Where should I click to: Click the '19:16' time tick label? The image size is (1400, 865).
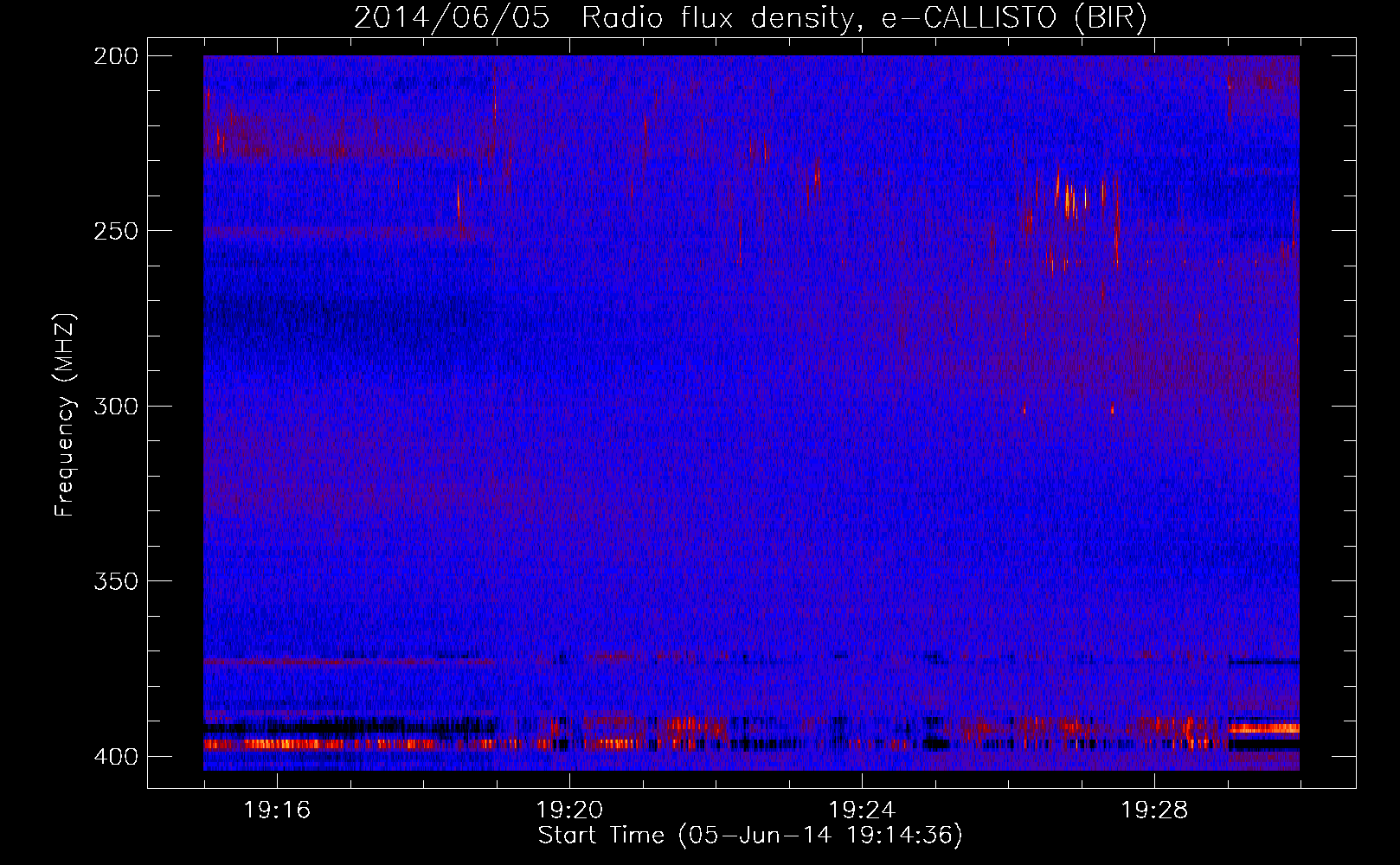(277, 811)
